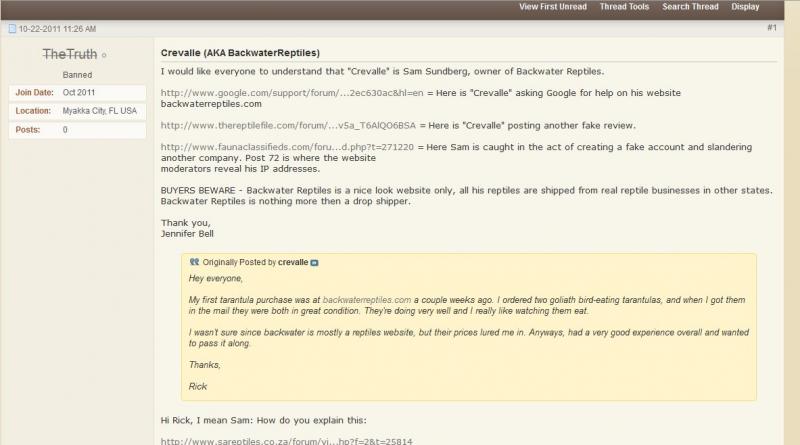
Task: Click the 'Thanks,' line in the quoted post
Action: click(205, 365)
